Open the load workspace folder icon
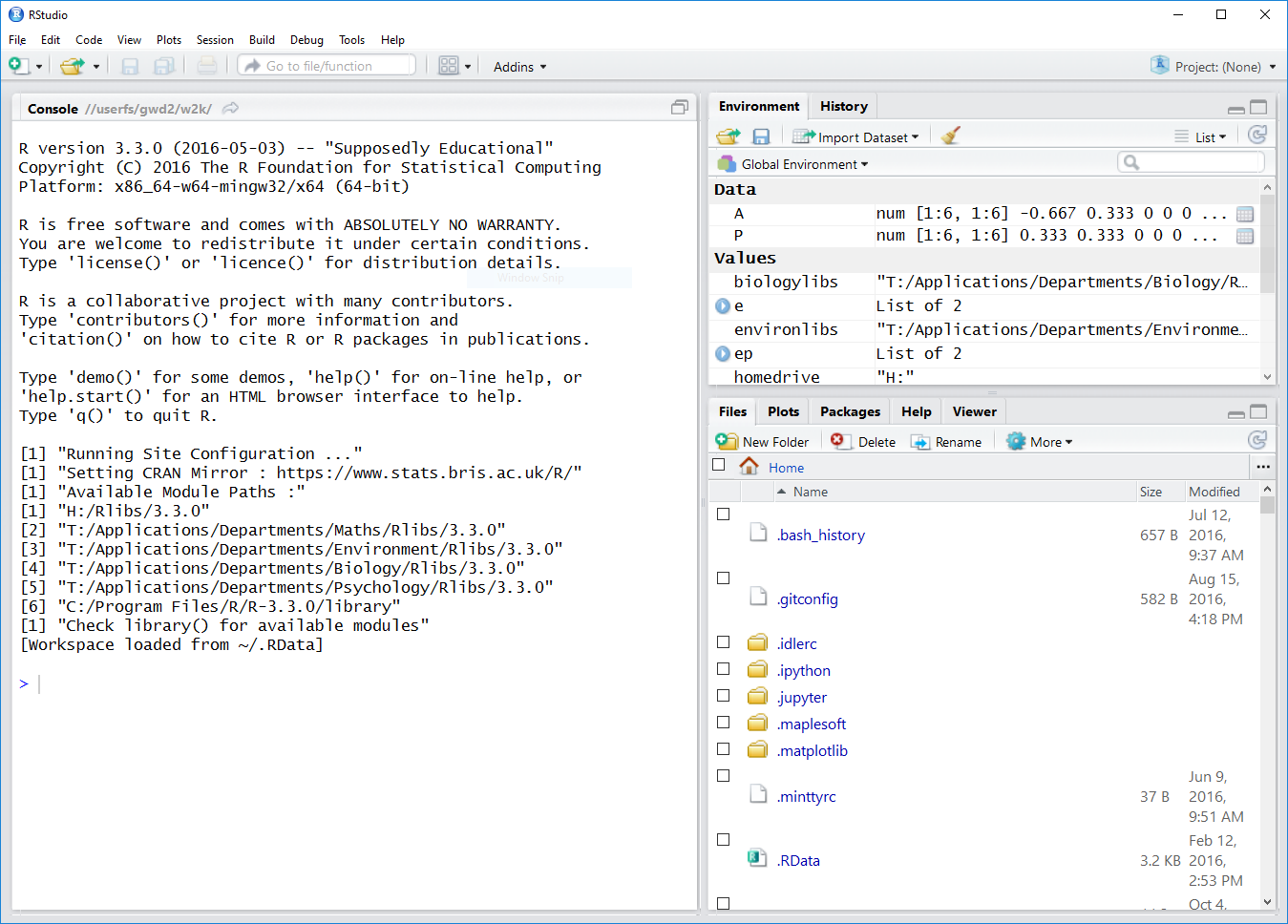 (x=728, y=136)
